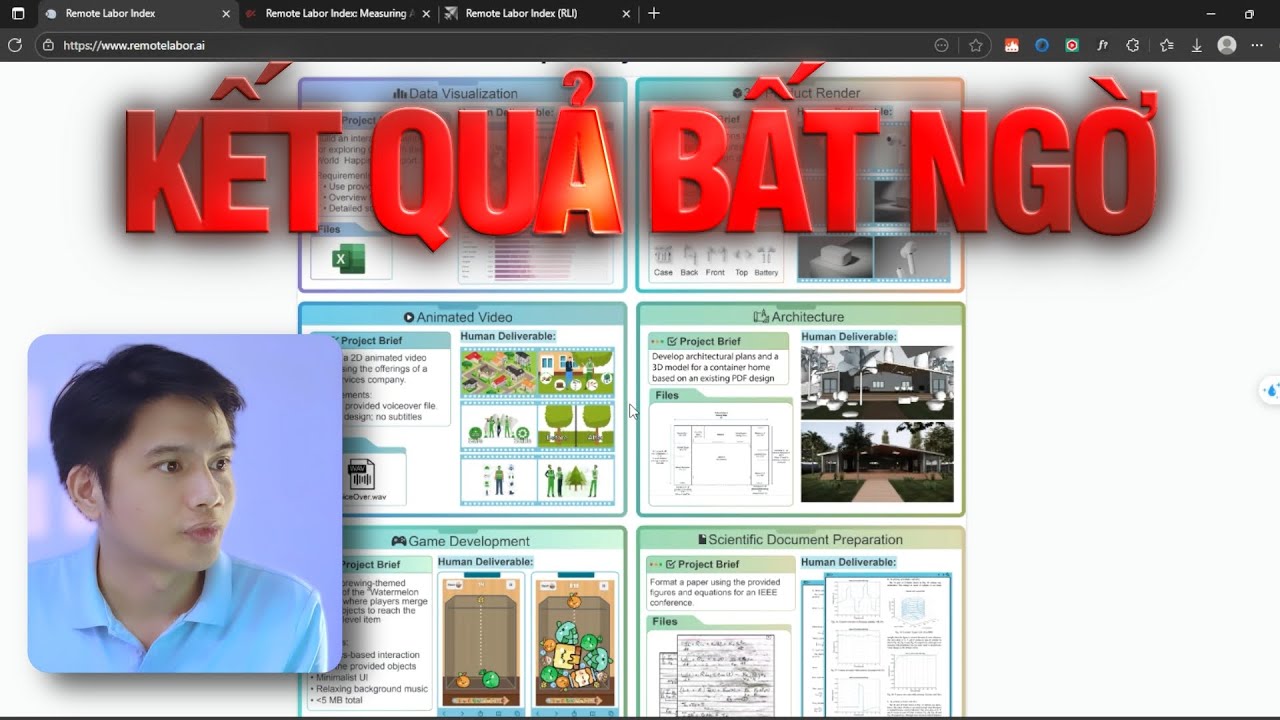
Task: Open the lower architecture house render image
Action: (877, 462)
